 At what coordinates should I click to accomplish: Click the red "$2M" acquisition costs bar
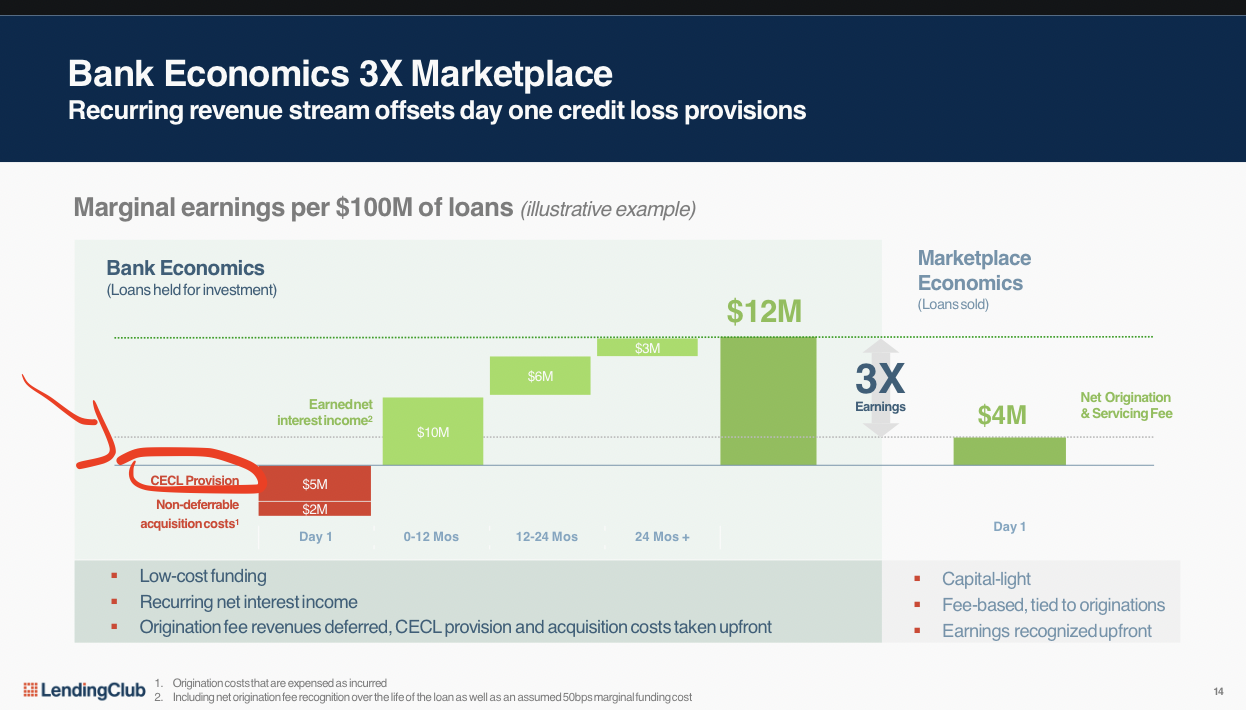[x=315, y=508]
